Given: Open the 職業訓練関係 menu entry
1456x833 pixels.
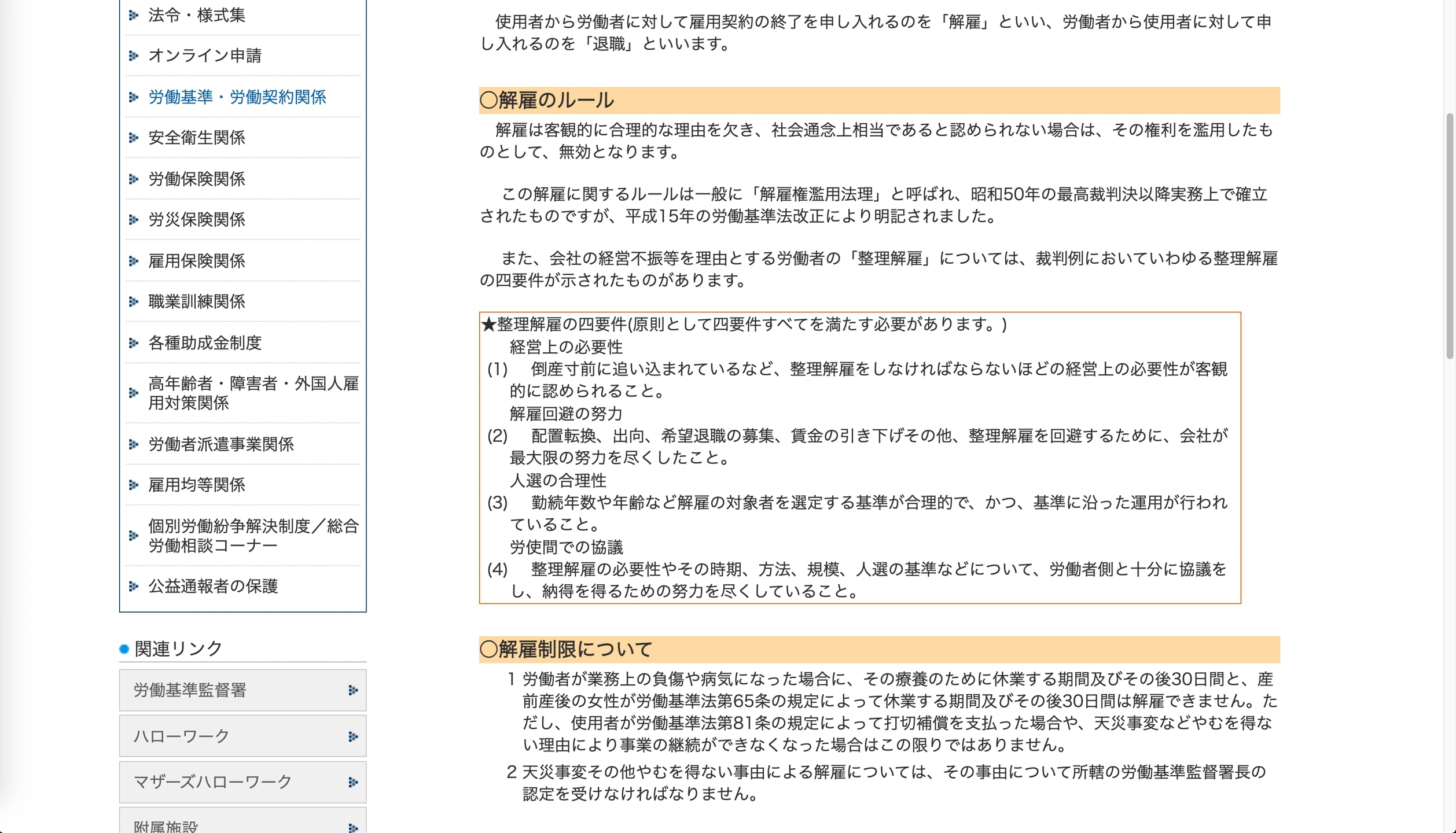Looking at the screenshot, I should (x=197, y=302).
